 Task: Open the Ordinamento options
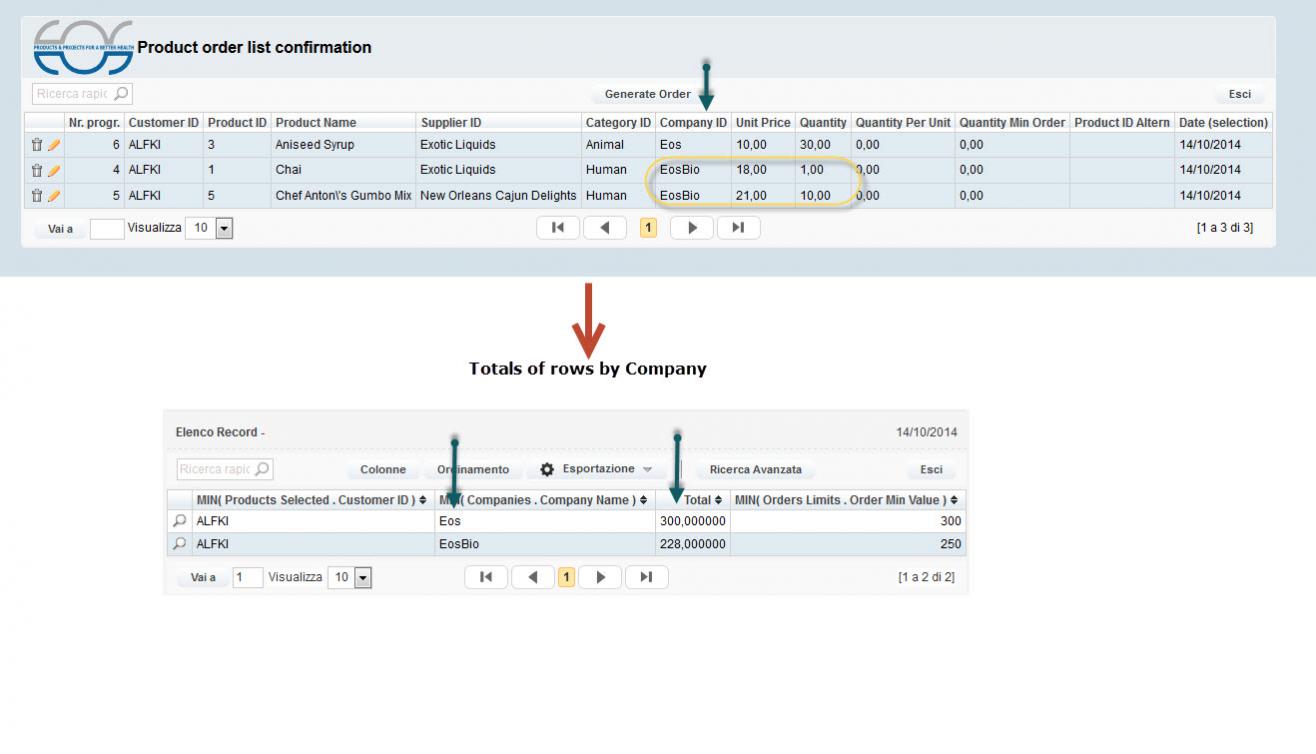pos(473,469)
